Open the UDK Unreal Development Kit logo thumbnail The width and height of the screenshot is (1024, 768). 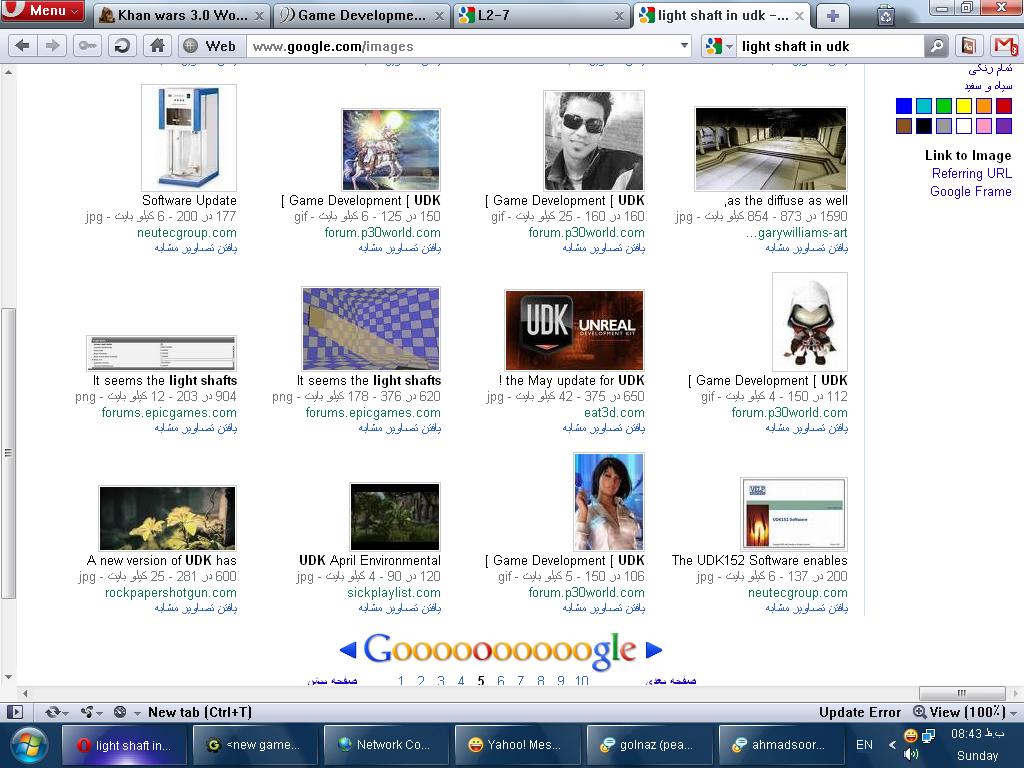click(574, 330)
